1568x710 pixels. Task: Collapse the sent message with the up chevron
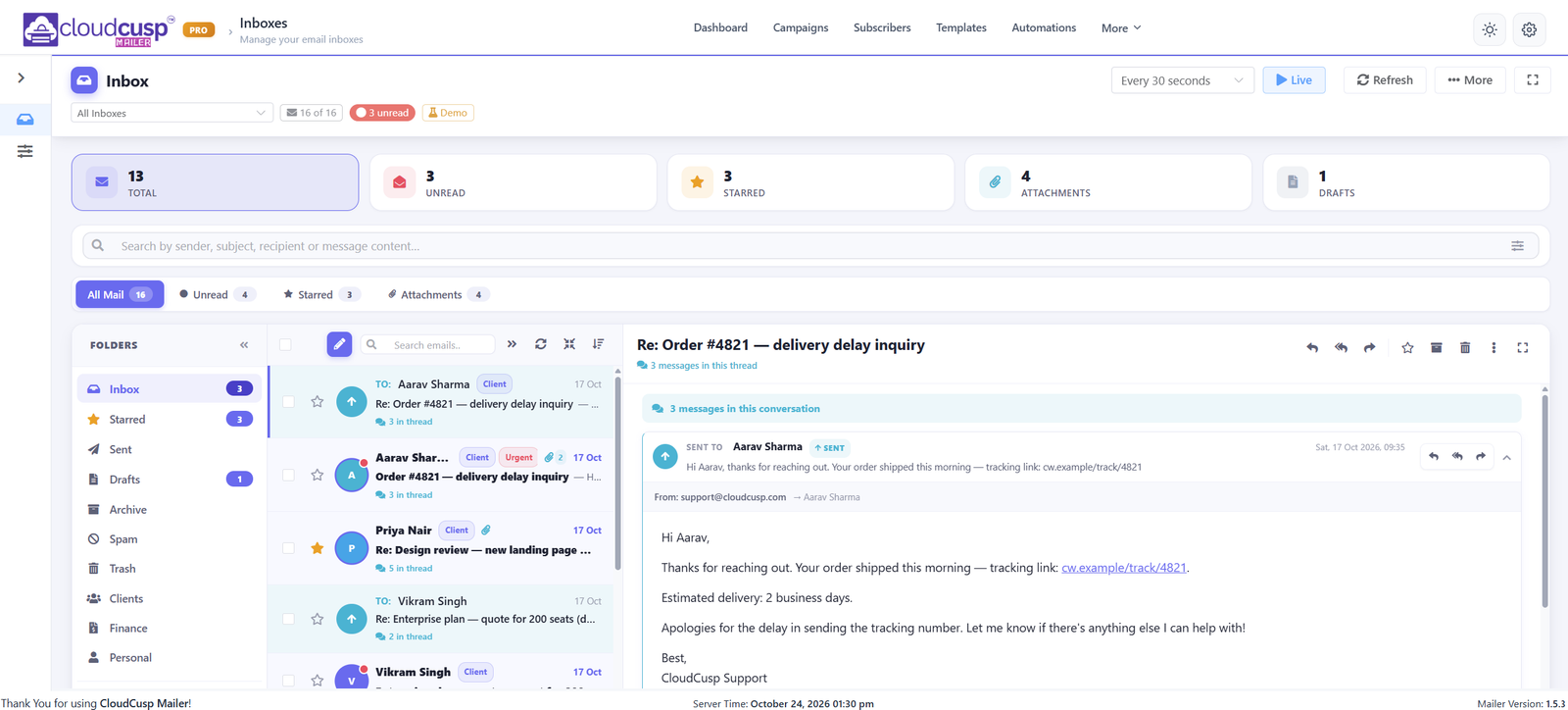click(1506, 457)
